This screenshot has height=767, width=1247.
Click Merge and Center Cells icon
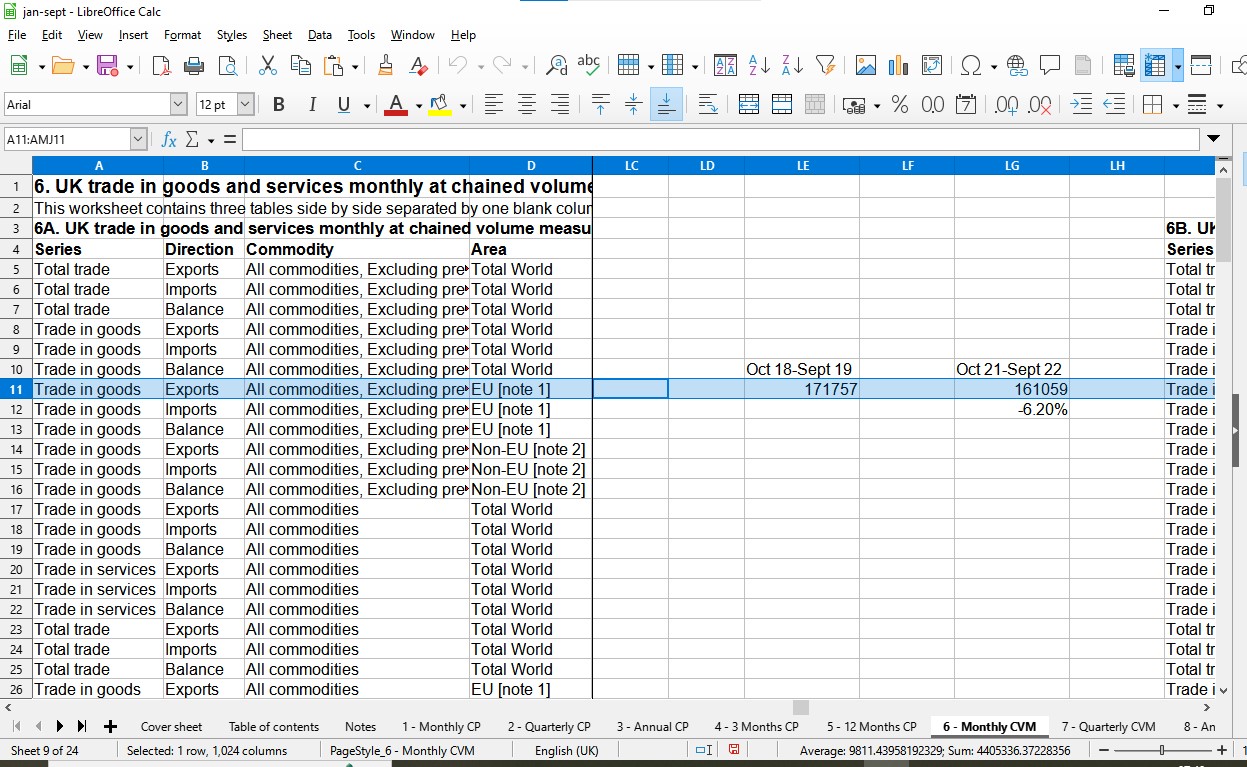click(748, 104)
